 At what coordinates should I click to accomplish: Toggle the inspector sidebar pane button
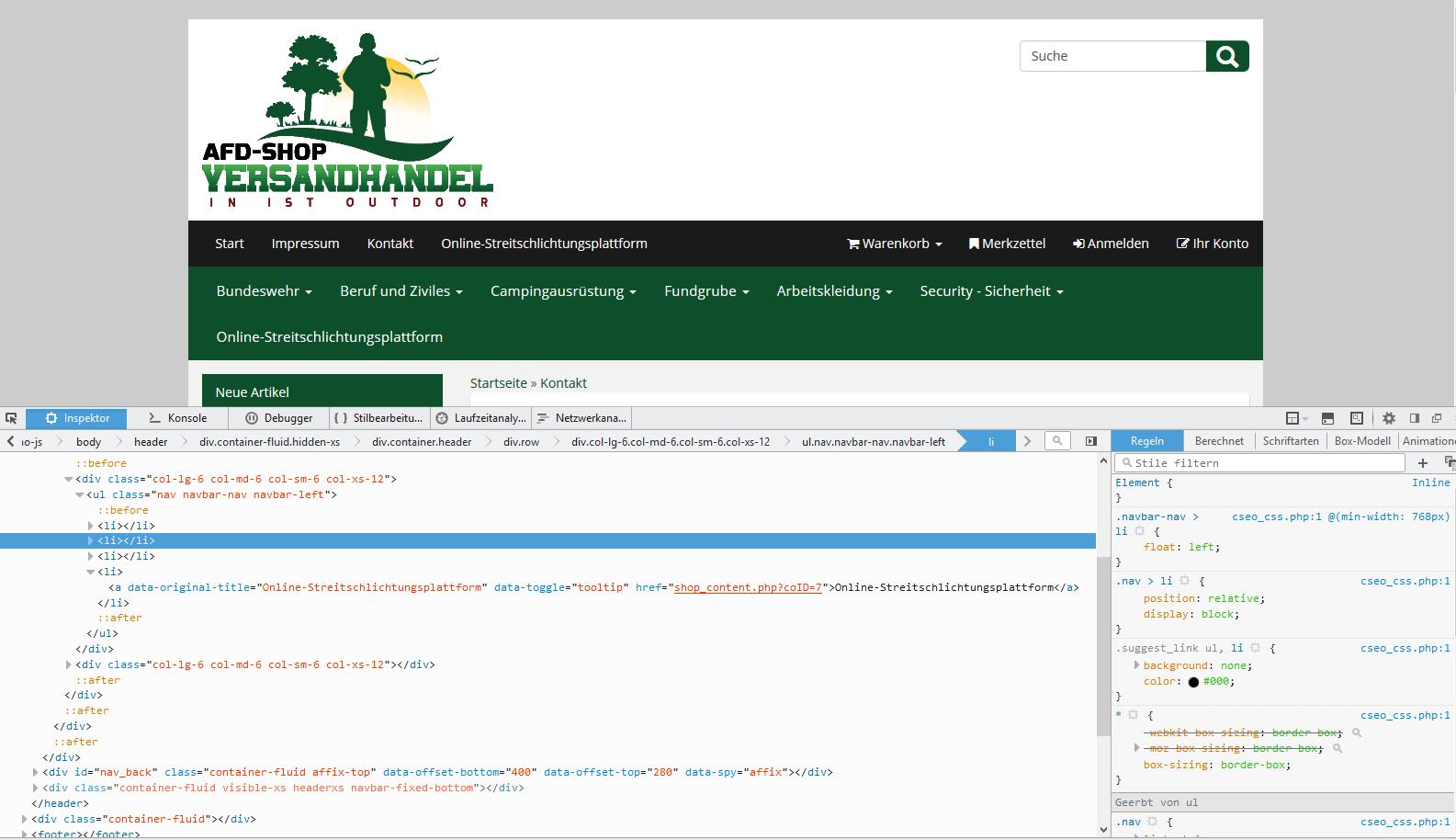click(x=1091, y=441)
